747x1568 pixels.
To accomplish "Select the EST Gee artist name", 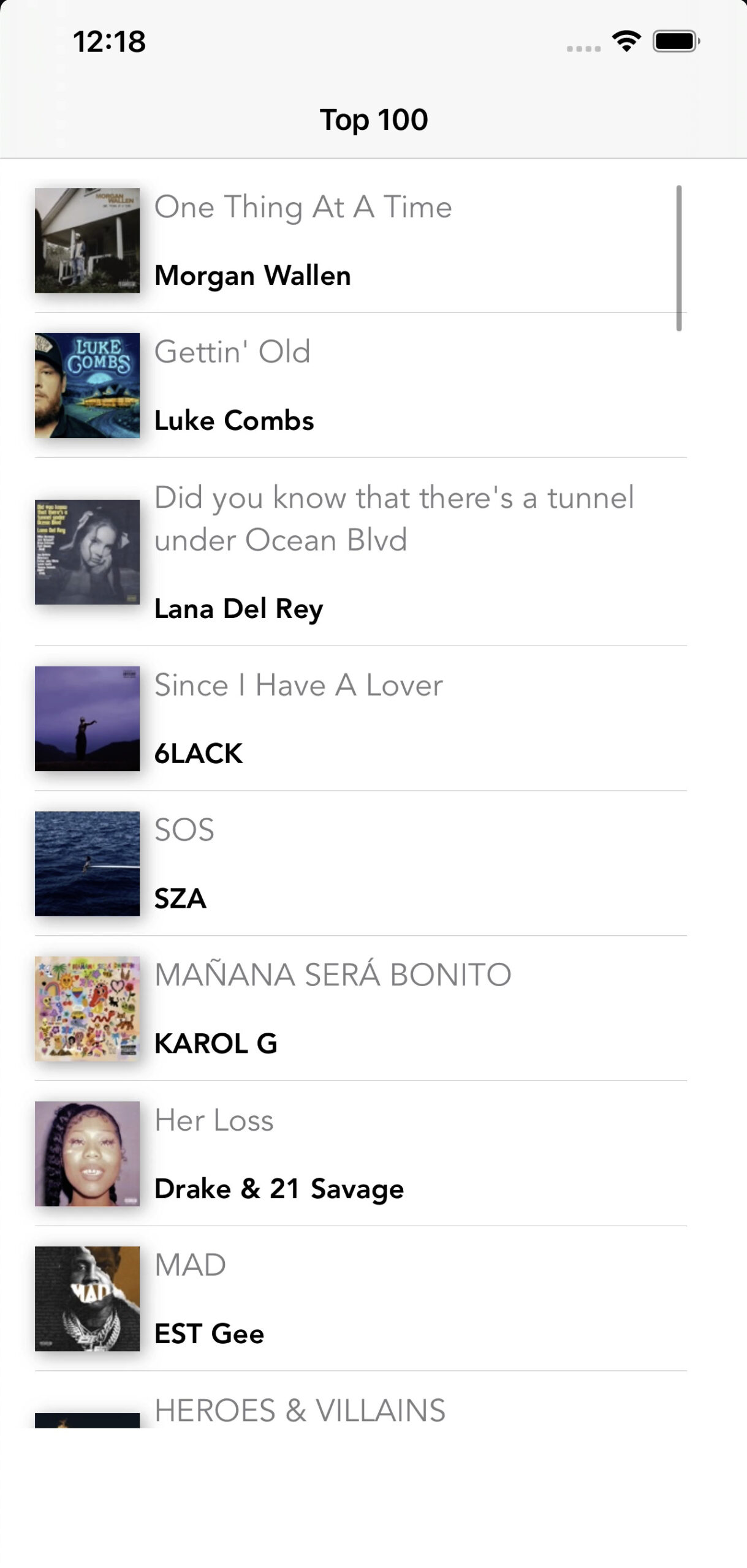I will coord(209,1333).
